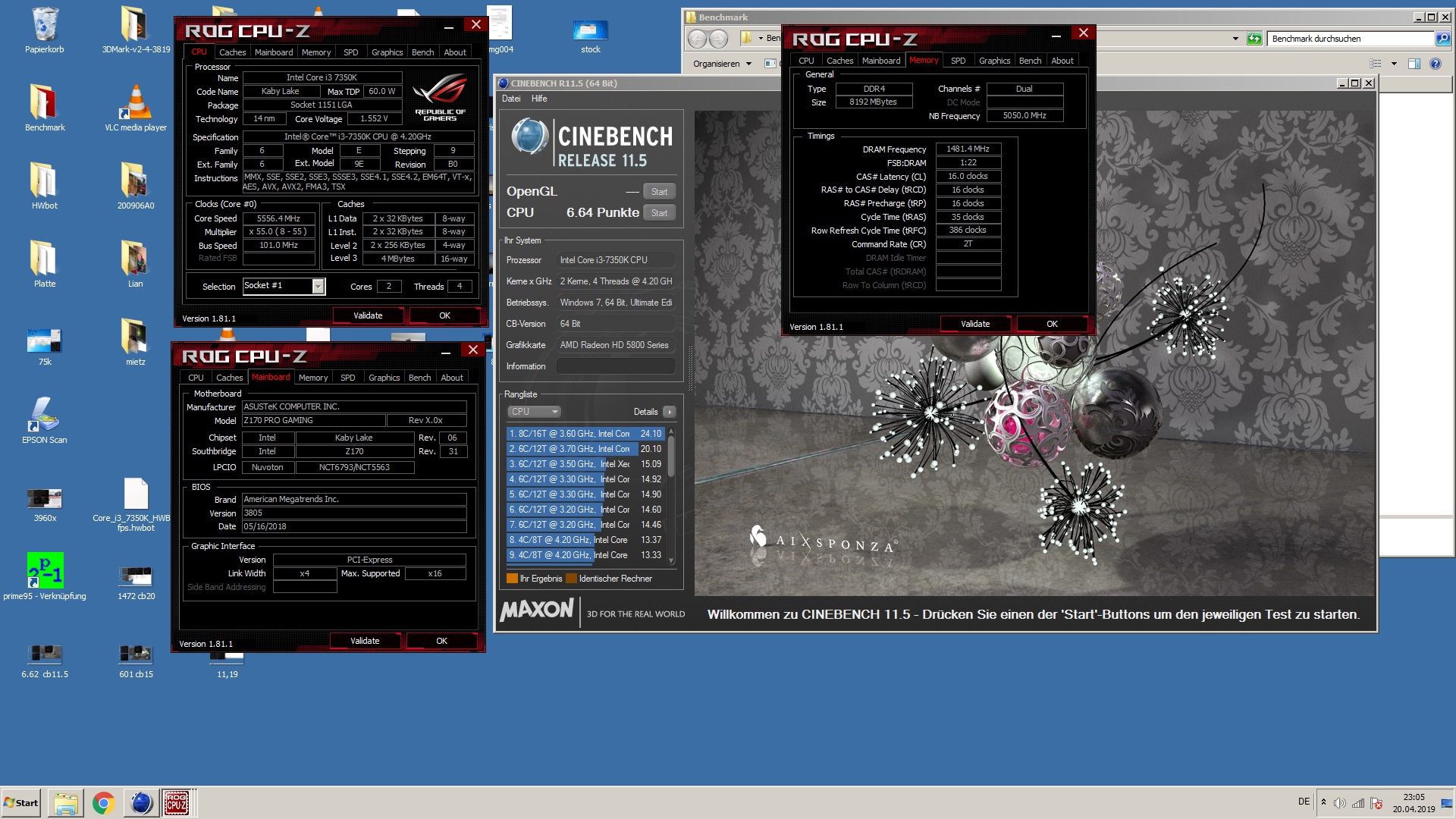Open Bench tab in top-left CPU-Z window
This screenshot has height=819, width=1456.
coord(422,52)
